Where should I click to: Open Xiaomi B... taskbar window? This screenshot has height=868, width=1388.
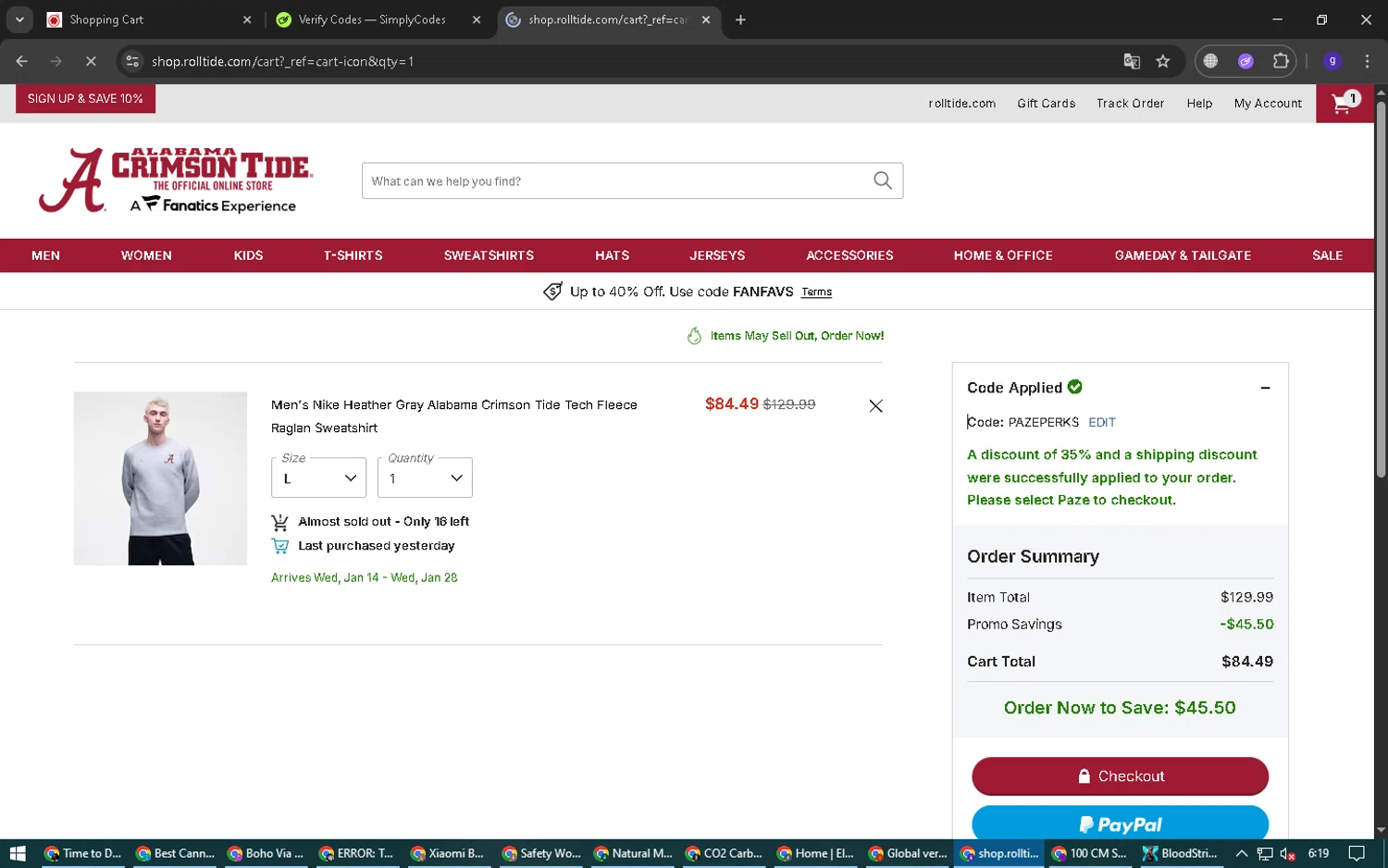449,853
